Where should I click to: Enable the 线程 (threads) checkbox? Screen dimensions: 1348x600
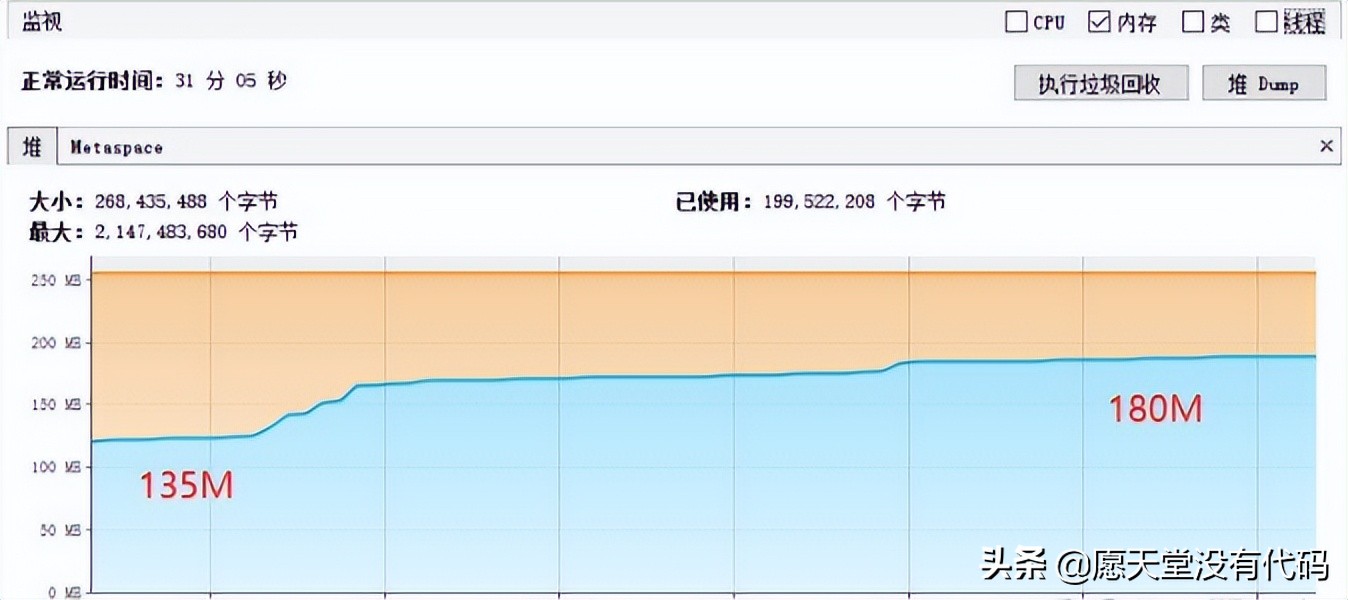click(1265, 21)
